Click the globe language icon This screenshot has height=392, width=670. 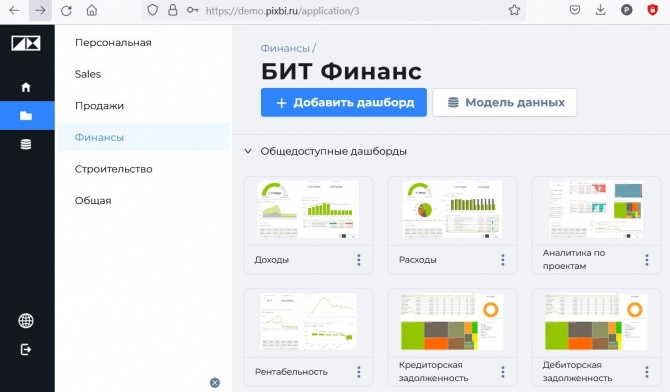click(x=26, y=321)
